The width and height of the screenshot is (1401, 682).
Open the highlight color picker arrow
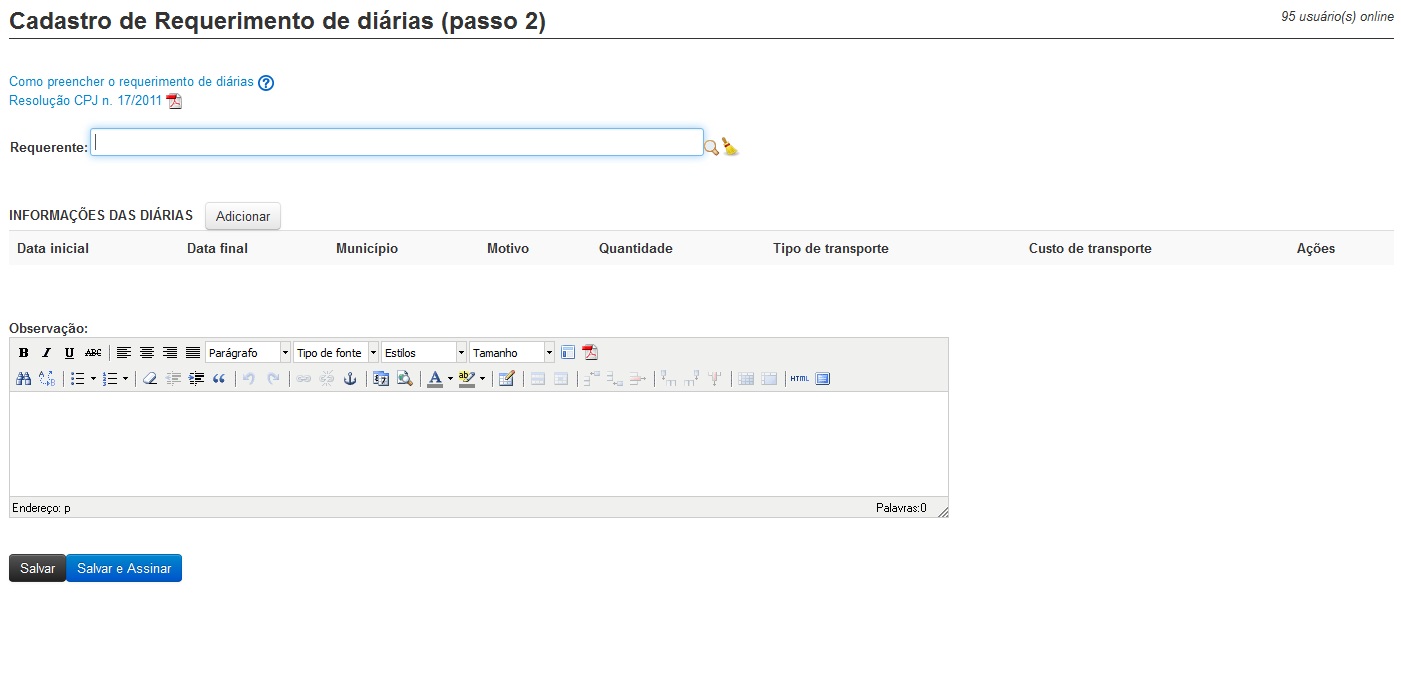482,379
